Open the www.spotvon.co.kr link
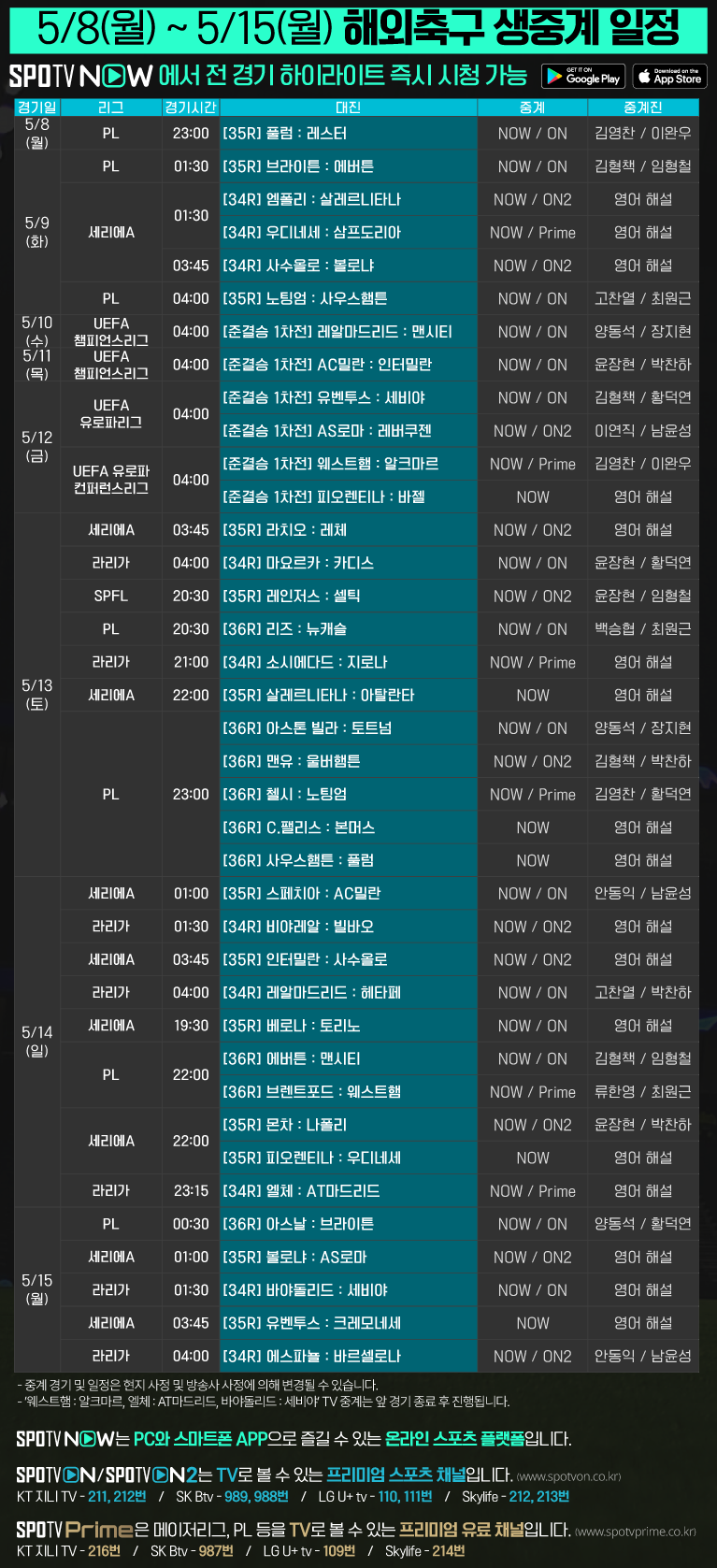 (x=568, y=1476)
